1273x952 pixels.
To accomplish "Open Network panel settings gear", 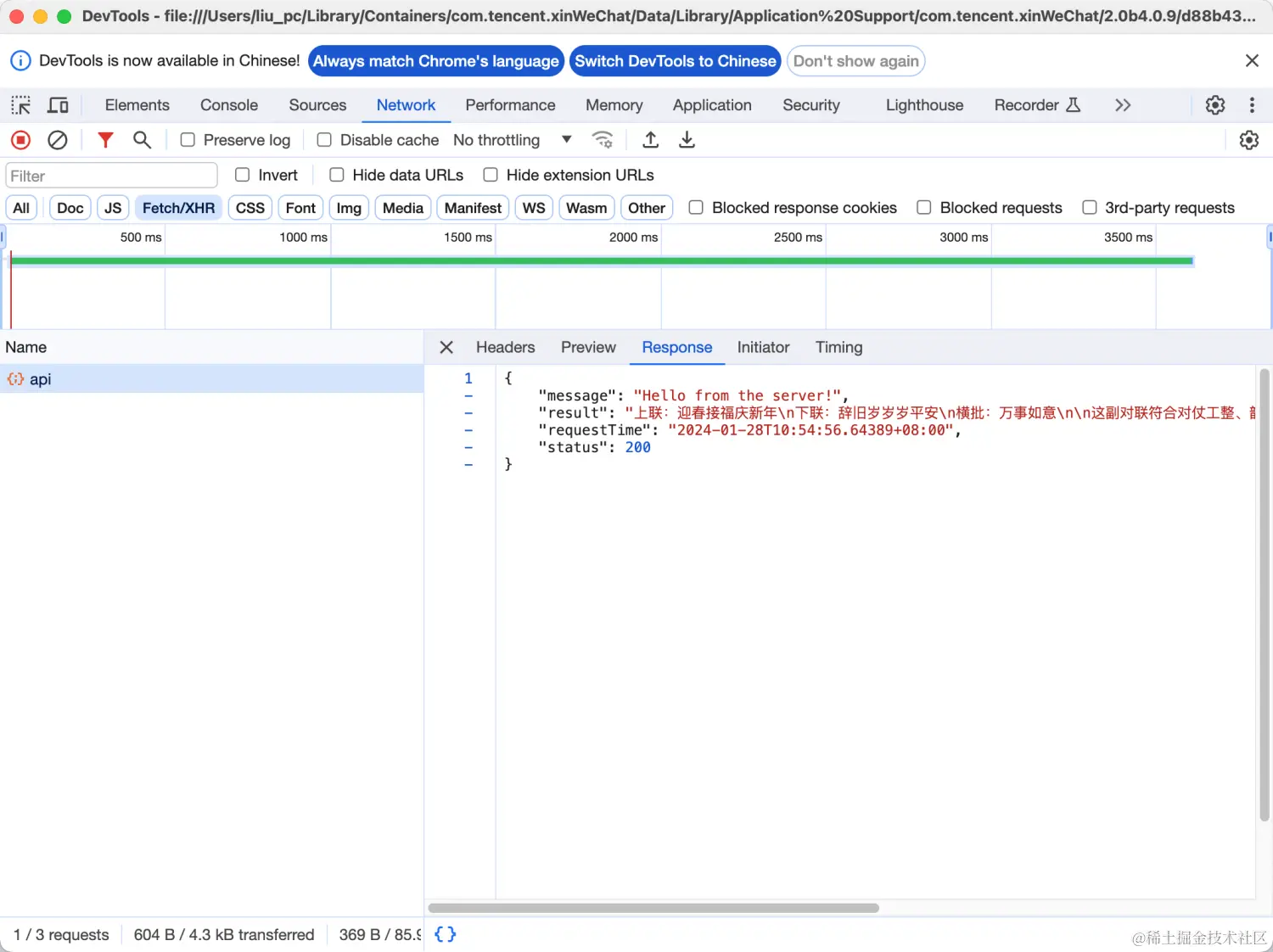I will (1249, 140).
